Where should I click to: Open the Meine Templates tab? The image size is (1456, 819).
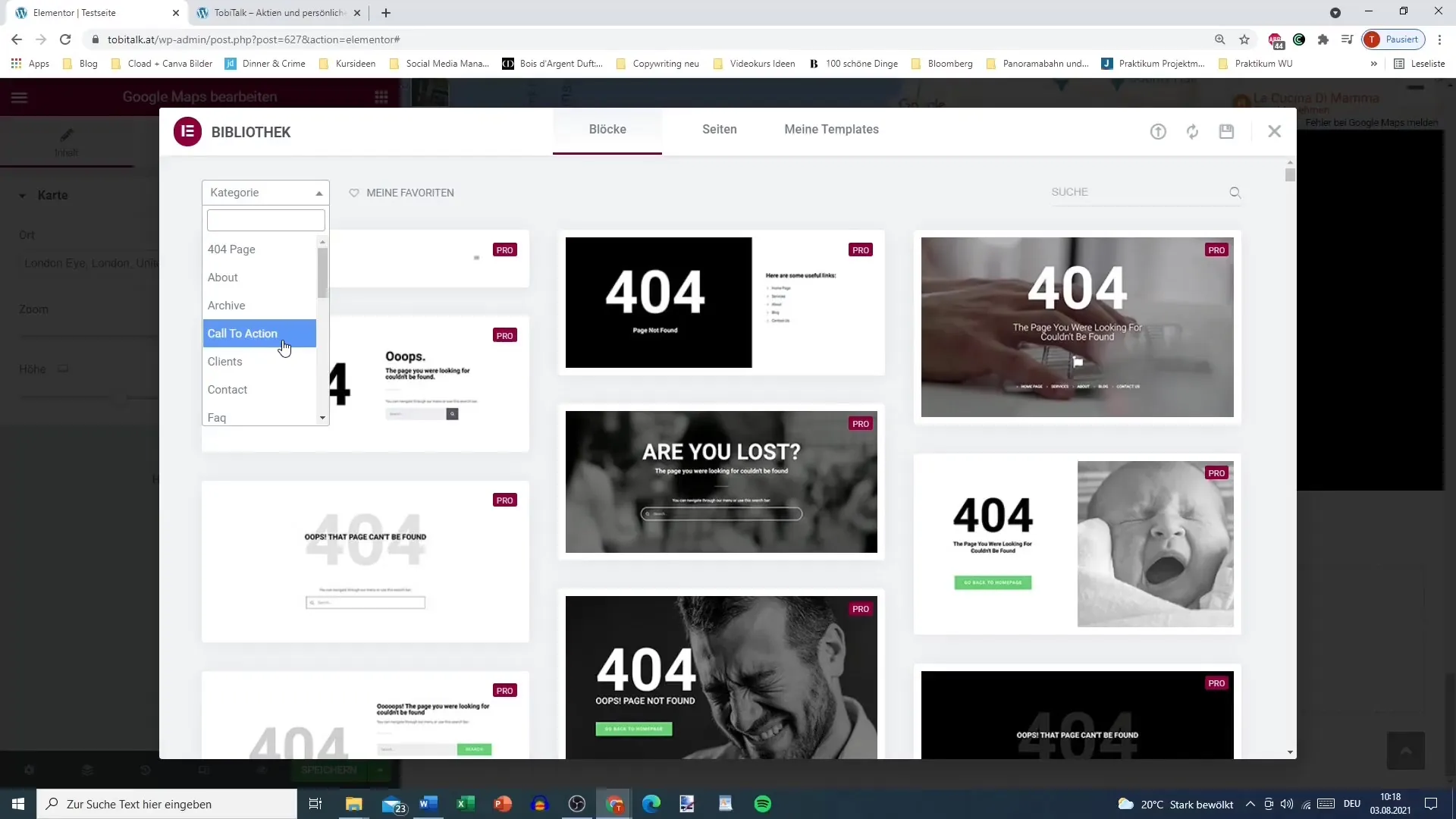[x=831, y=130]
